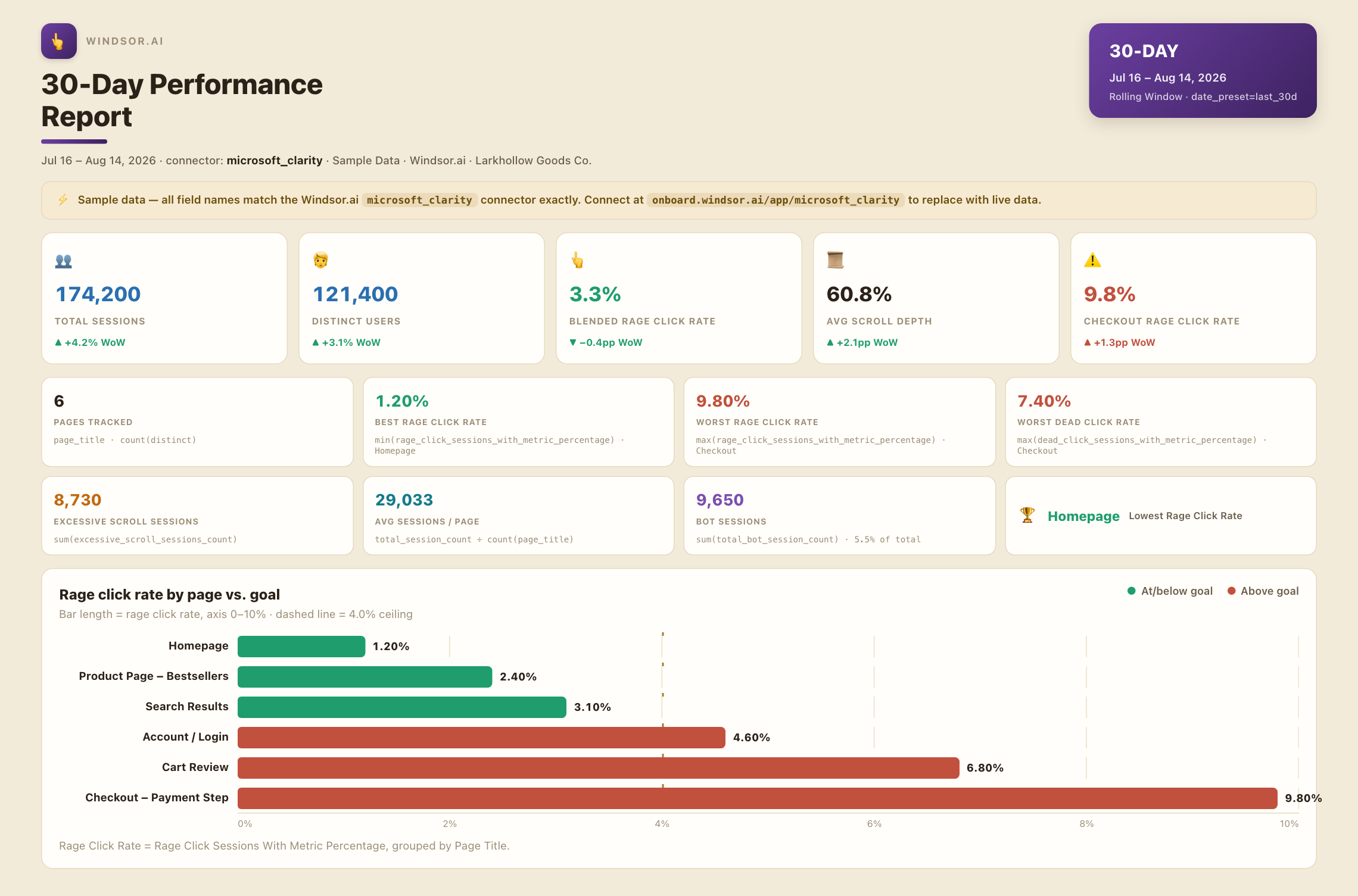Click the WINDSOR.AI brand text
Screen dimensions: 1358x896
pos(124,41)
